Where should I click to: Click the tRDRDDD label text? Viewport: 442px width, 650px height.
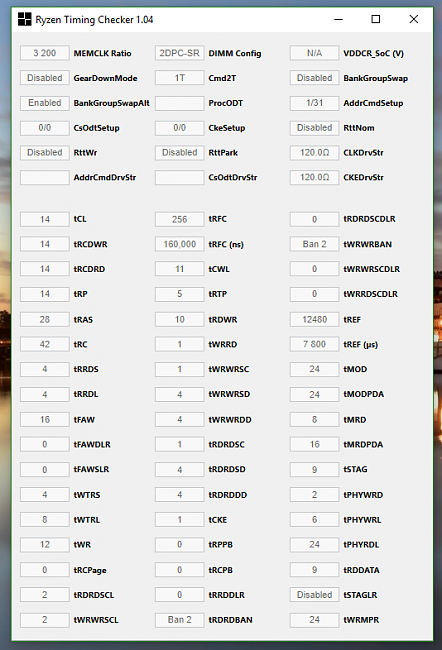pos(228,495)
